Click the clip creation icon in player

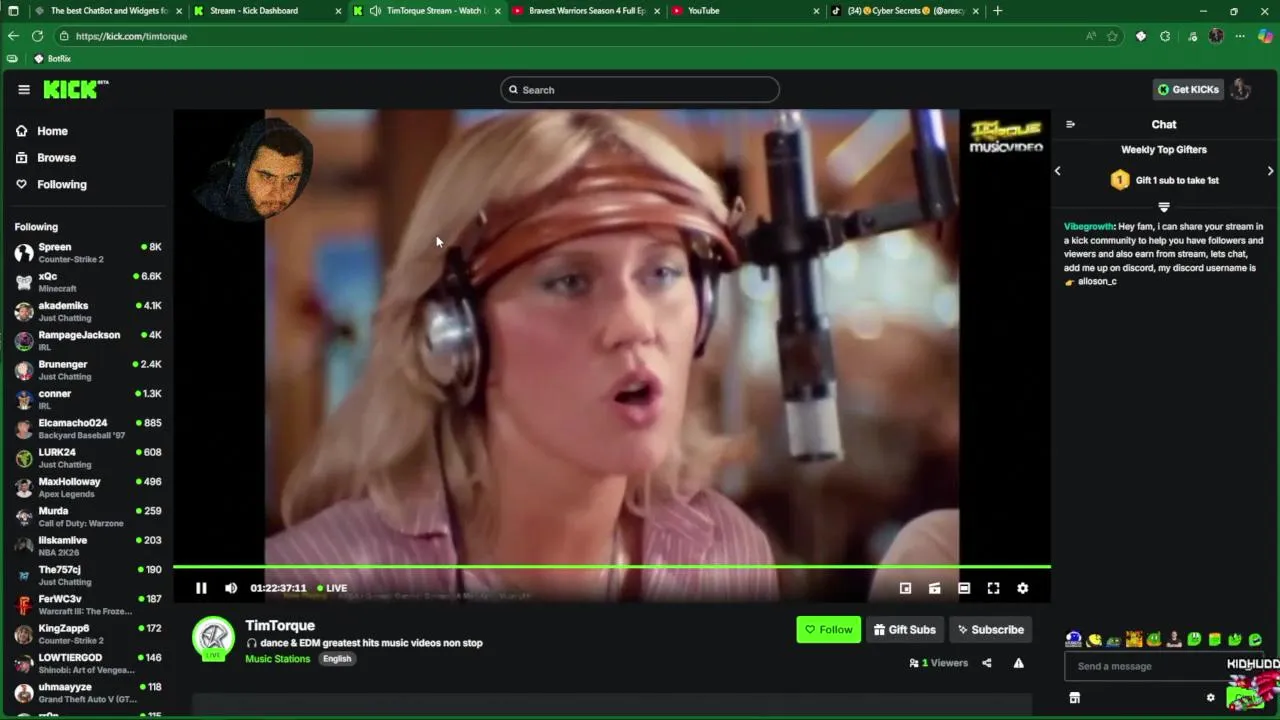(x=934, y=588)
